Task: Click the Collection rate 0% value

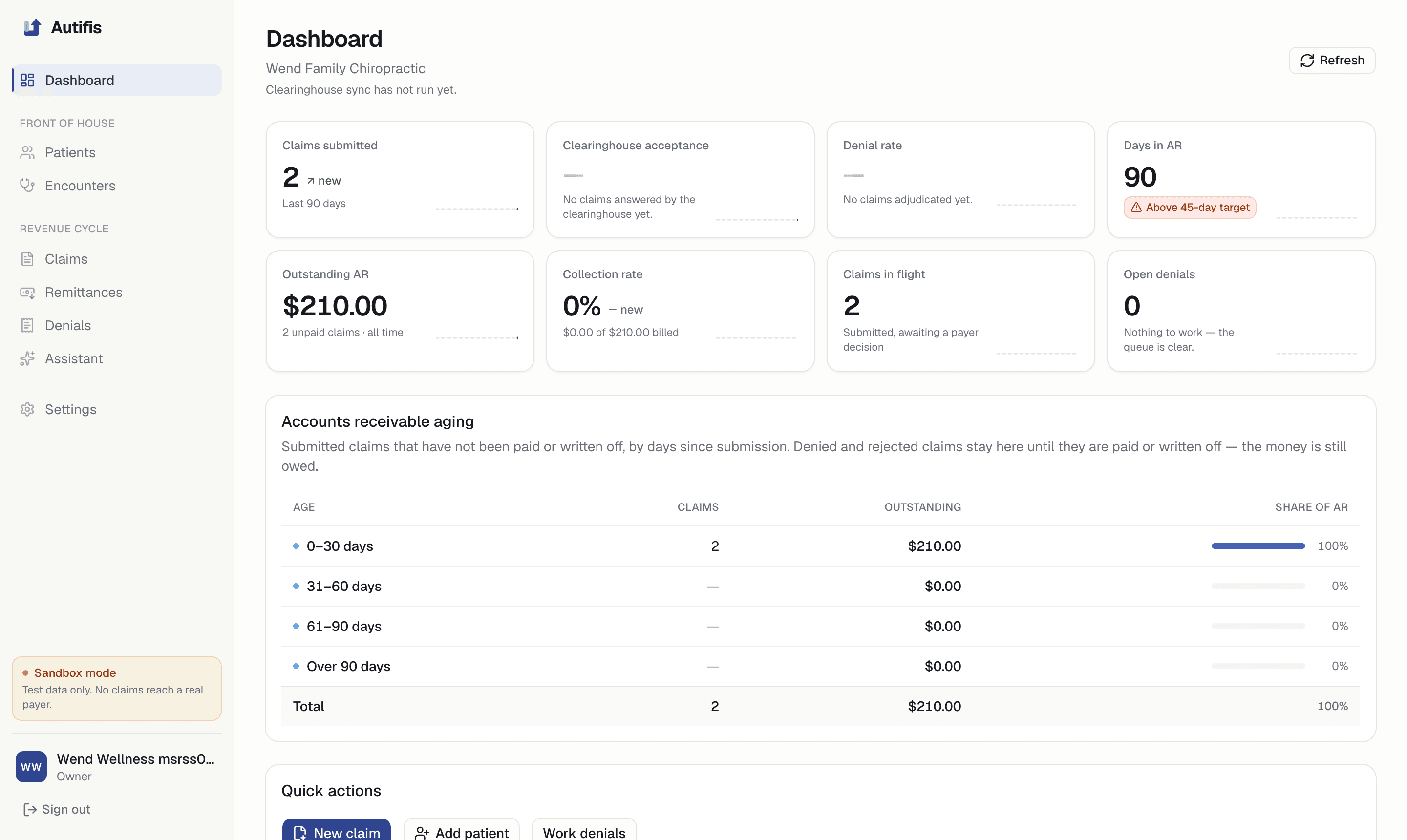Action: (581, 306)
